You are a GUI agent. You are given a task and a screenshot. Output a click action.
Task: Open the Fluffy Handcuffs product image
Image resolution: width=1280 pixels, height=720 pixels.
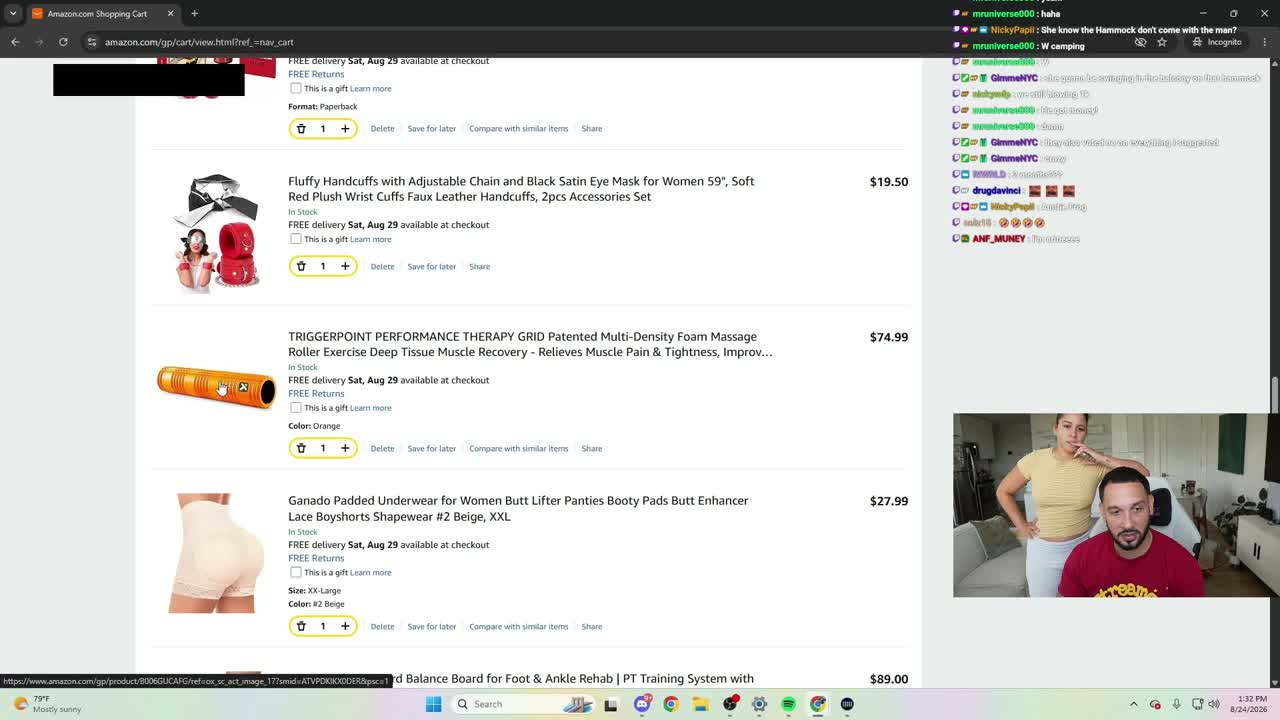point(216,233)
